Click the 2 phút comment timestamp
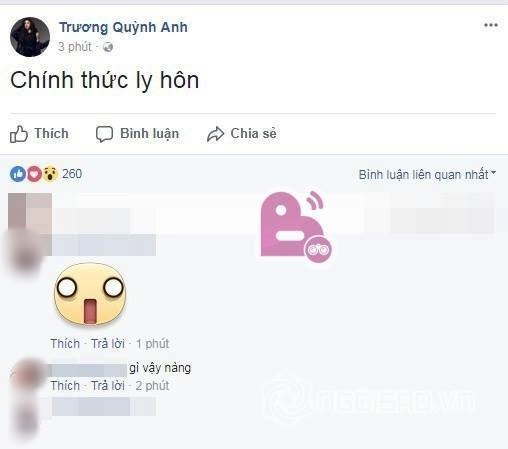Screen dimensions: 508x449 152,386
